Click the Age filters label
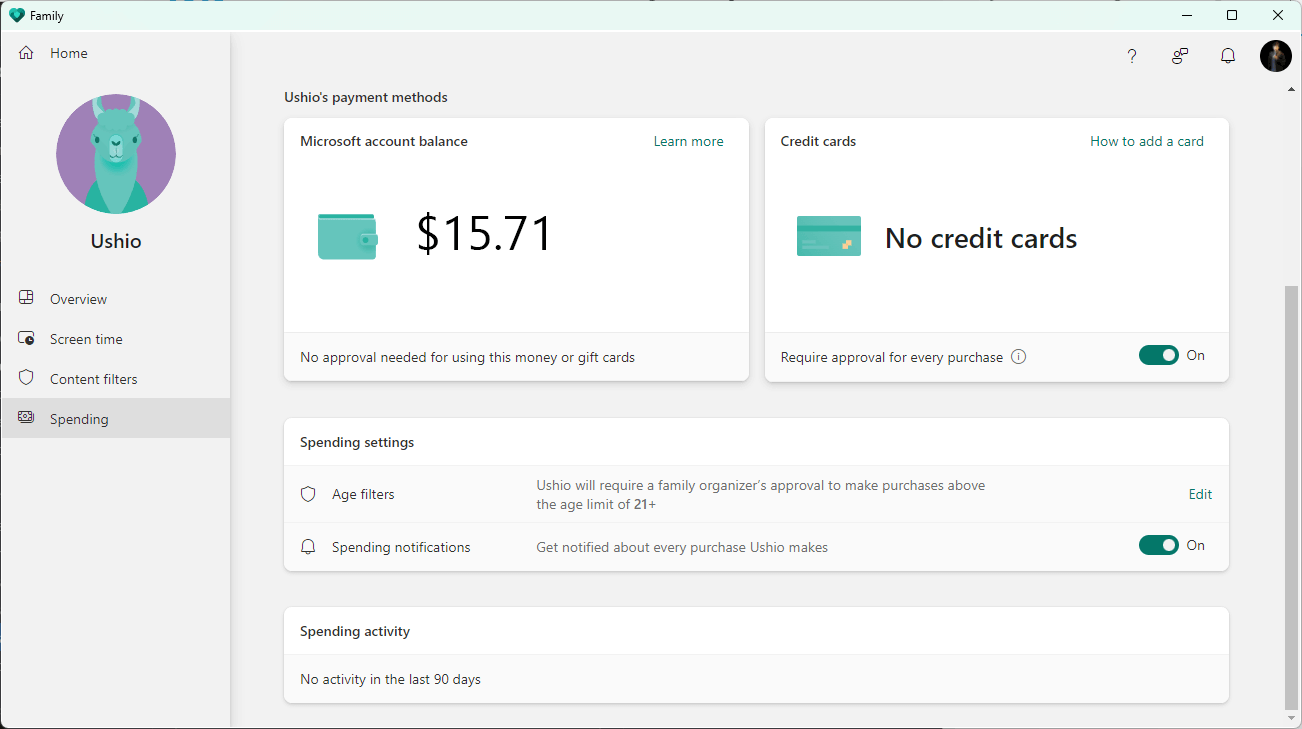Viewport: 1302px width, 729px height. 363,494
